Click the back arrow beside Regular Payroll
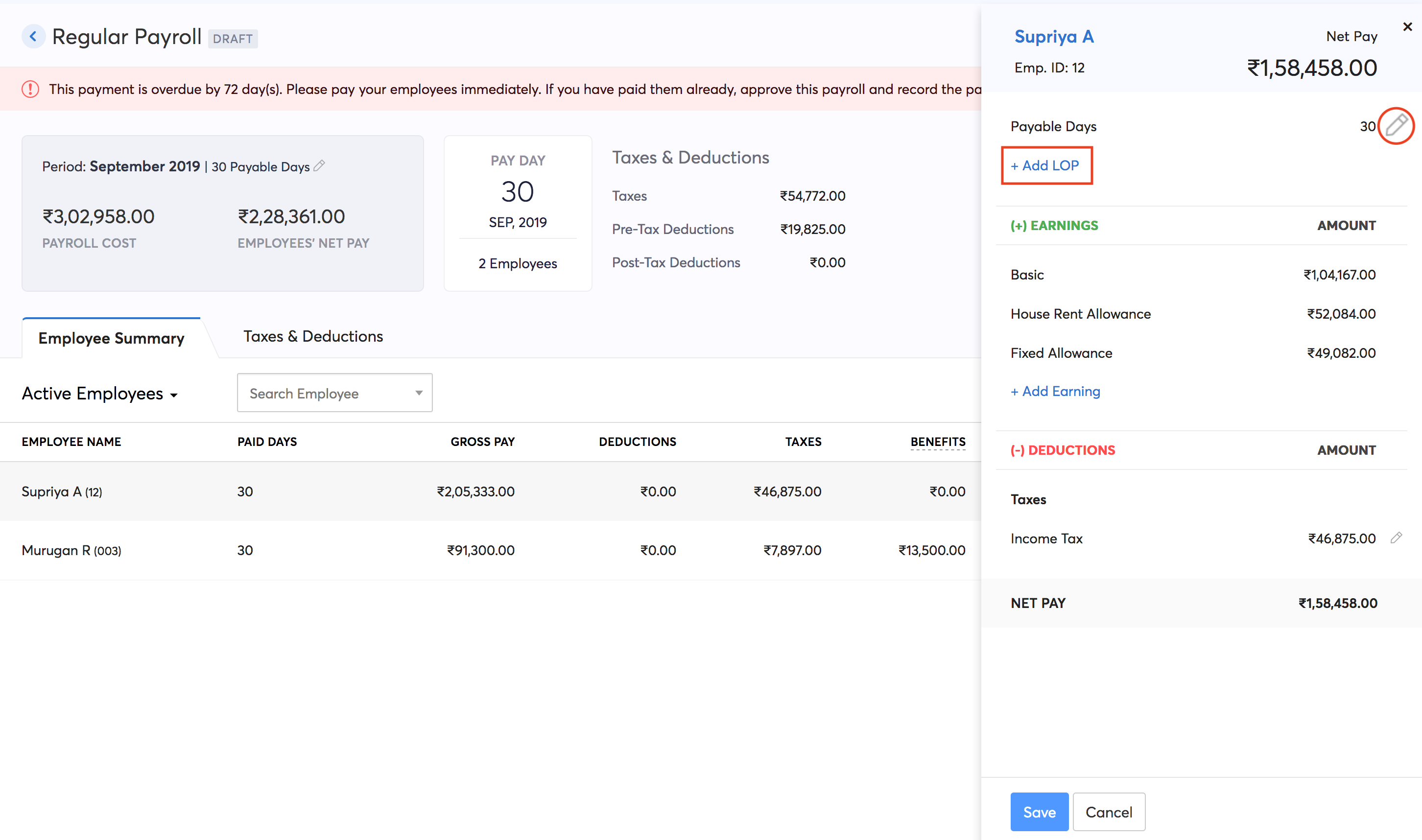1422x840 pixels. pyautogui.click(x=33, y=37)
